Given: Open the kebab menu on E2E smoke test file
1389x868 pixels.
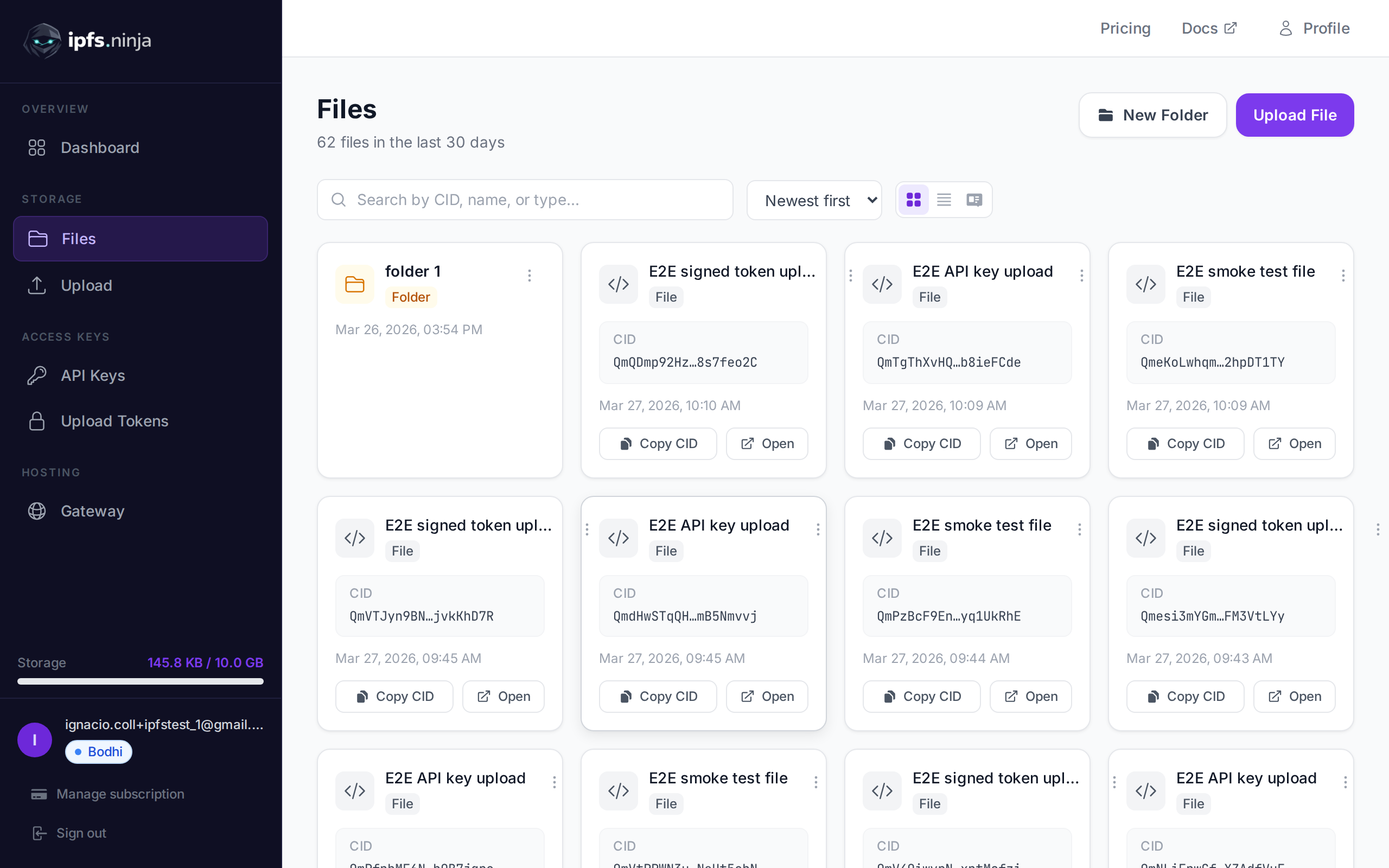Looking at the screenshot, I should 1343,276.
